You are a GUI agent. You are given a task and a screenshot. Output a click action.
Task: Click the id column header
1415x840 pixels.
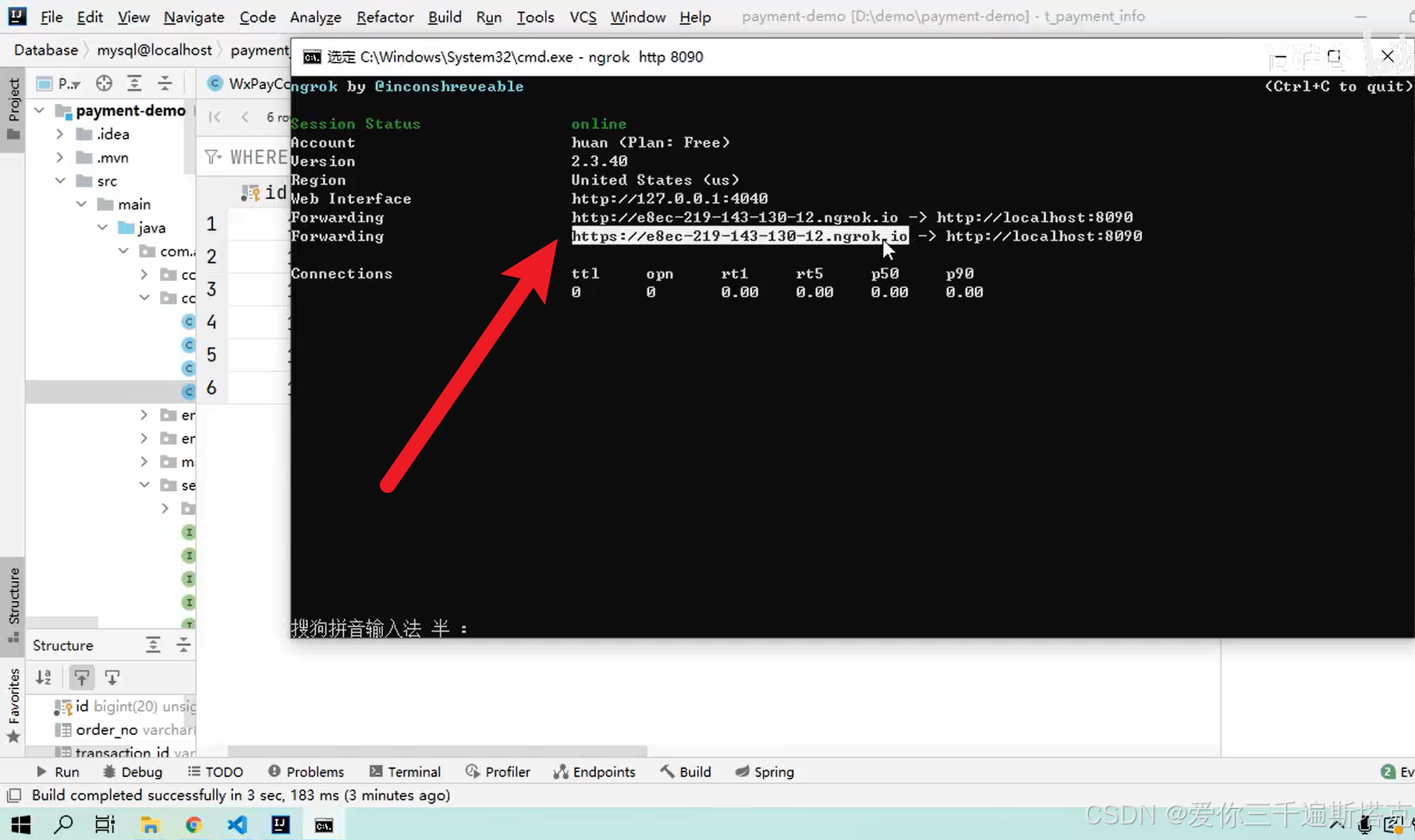point(264,192)
